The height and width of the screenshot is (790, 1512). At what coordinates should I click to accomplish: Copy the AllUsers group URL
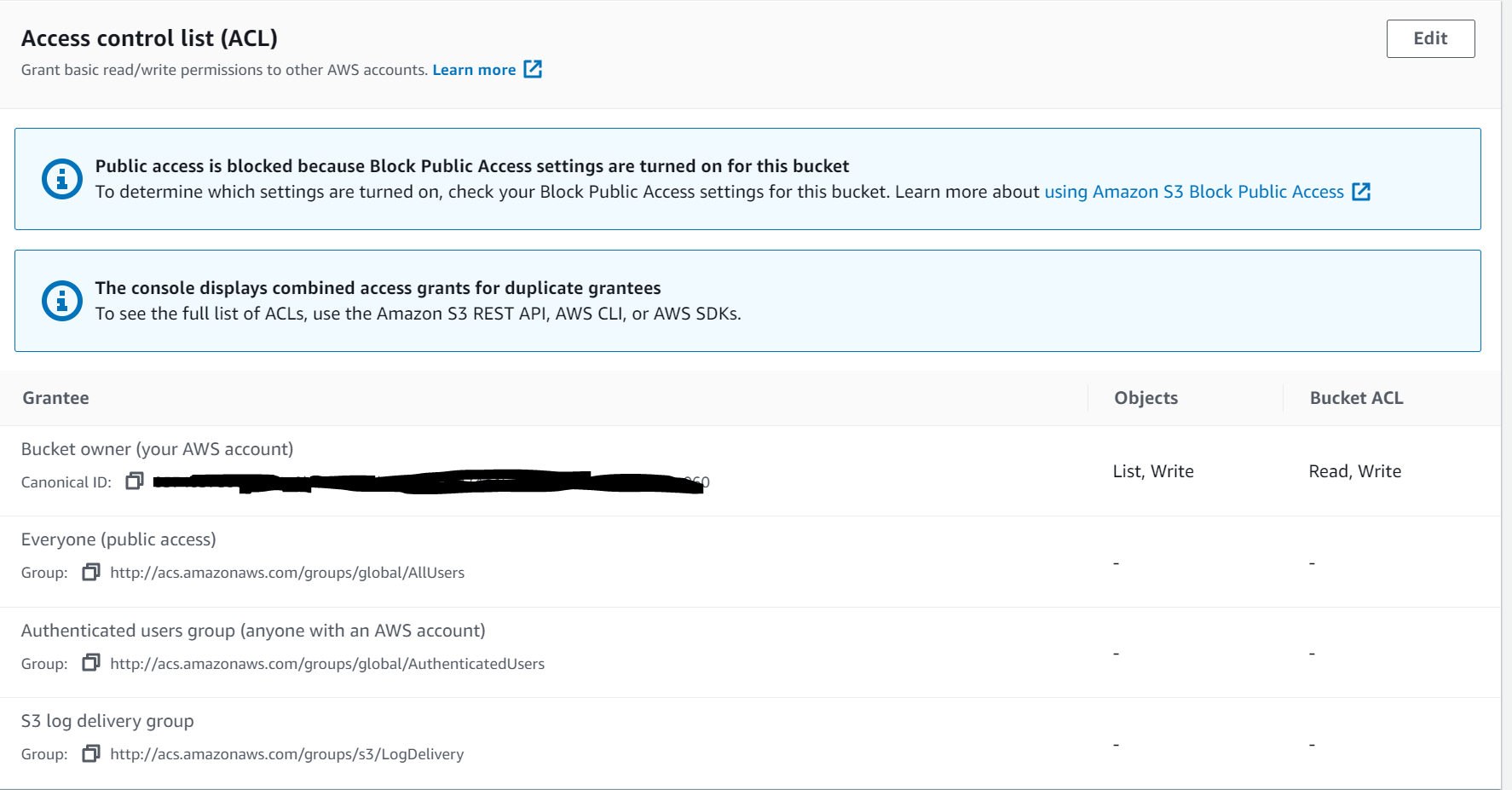click(x=91, y=572)
